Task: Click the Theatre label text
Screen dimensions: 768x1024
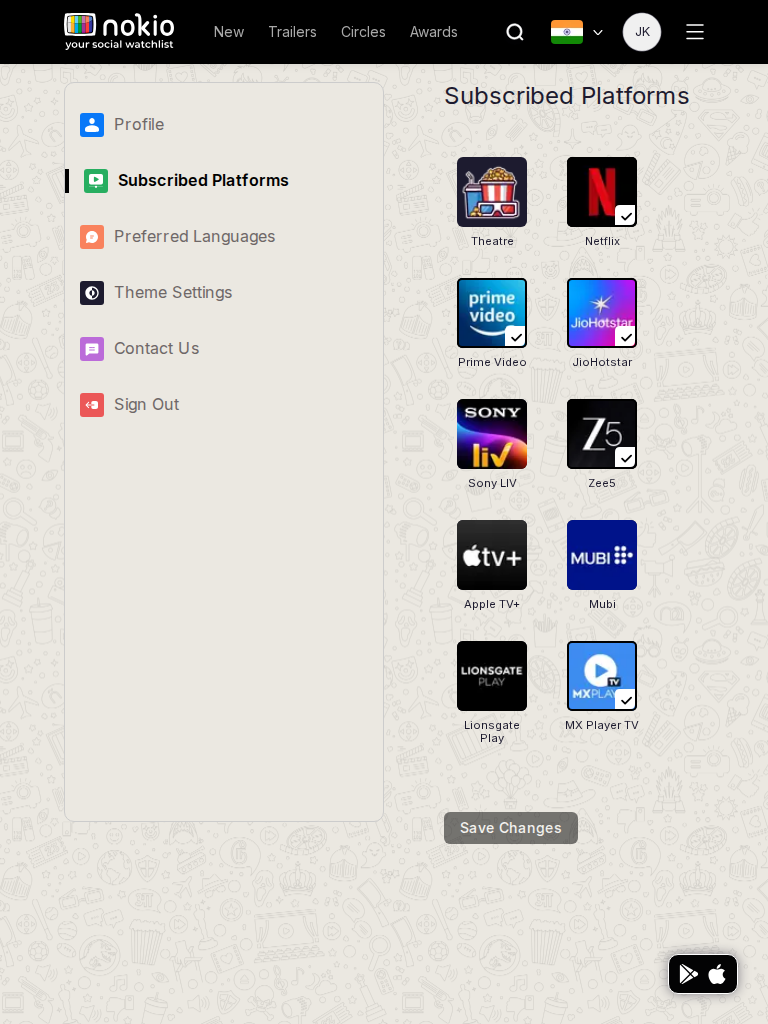Action: pos(492,241)
